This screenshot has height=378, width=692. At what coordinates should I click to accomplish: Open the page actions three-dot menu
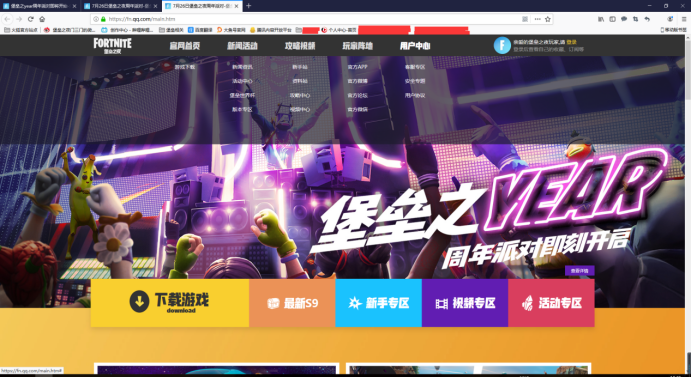pos(537,19)
